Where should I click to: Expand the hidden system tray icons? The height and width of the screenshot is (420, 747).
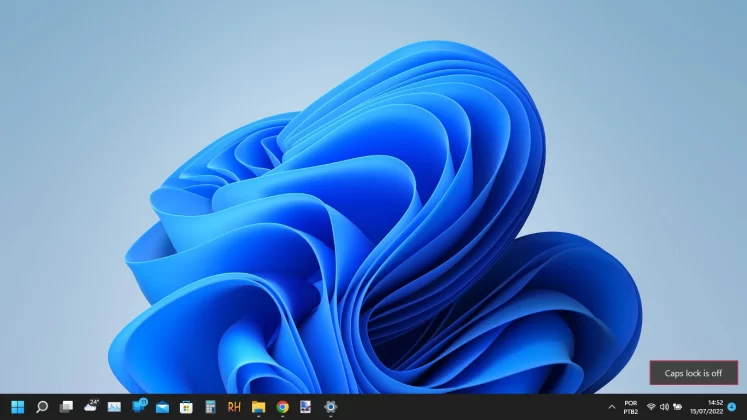pyautogui.click(x=611, y=407)
